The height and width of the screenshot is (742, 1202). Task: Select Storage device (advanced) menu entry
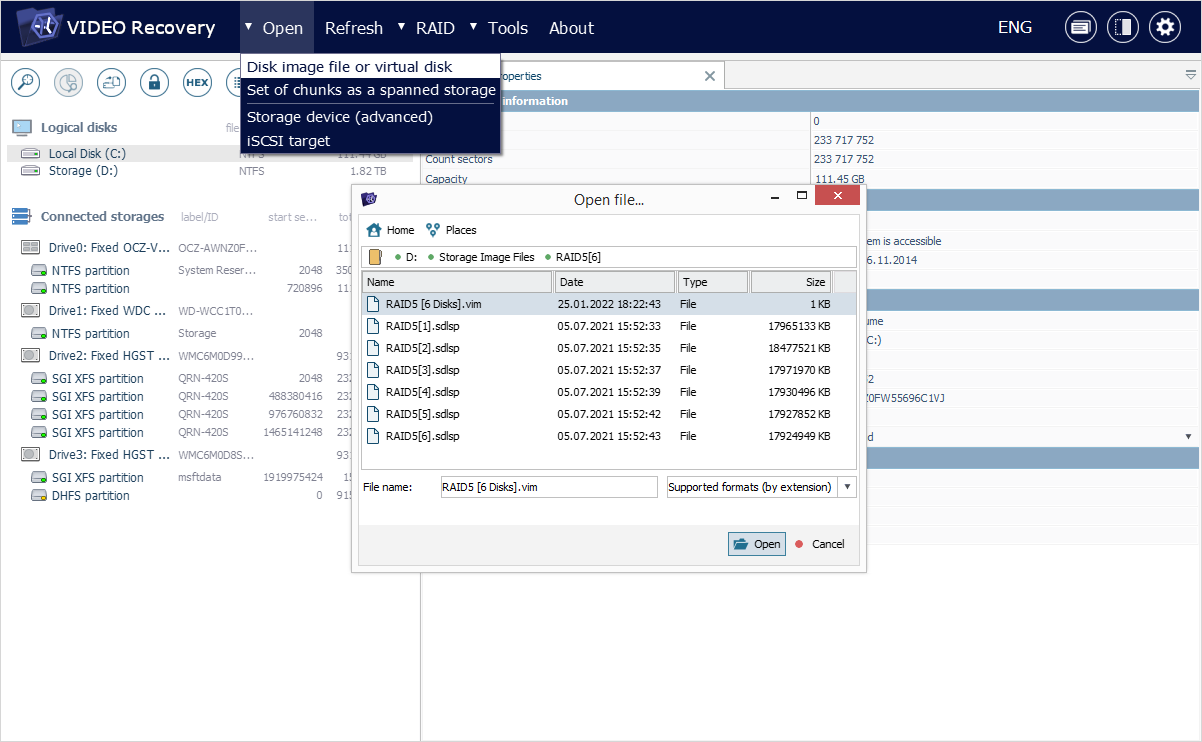pos(370,116)
